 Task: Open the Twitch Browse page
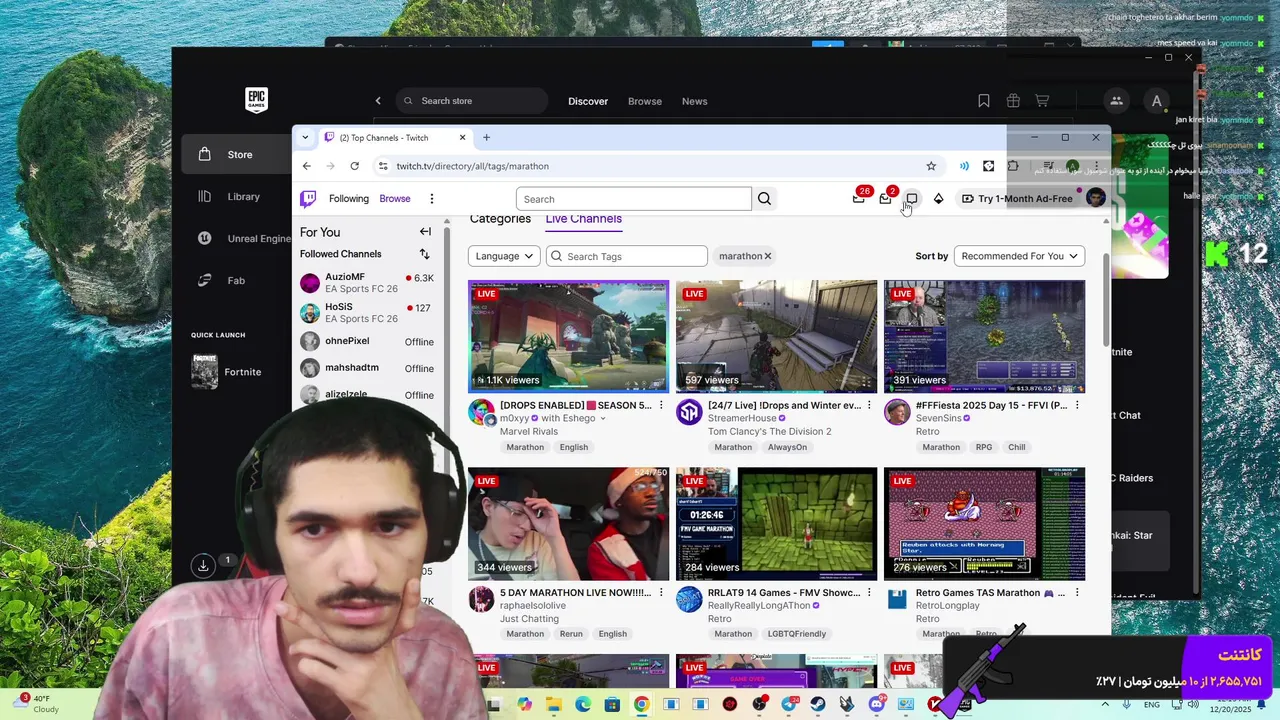[395, 199]
